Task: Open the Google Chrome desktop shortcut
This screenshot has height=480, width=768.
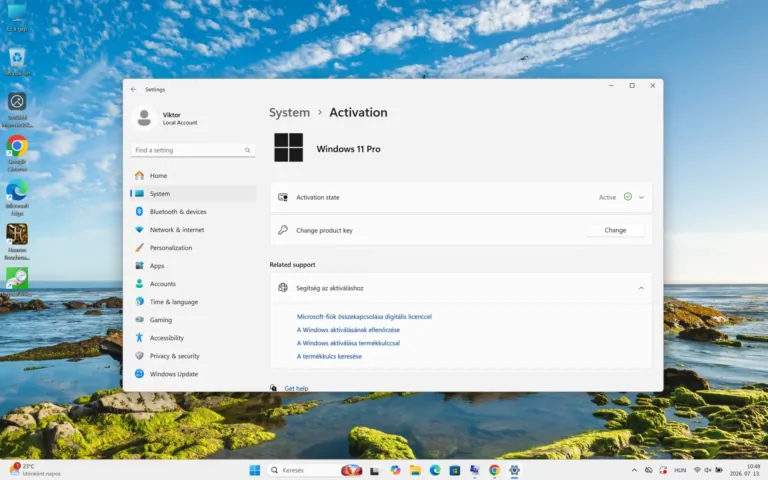Action: (x=17, y=153)
